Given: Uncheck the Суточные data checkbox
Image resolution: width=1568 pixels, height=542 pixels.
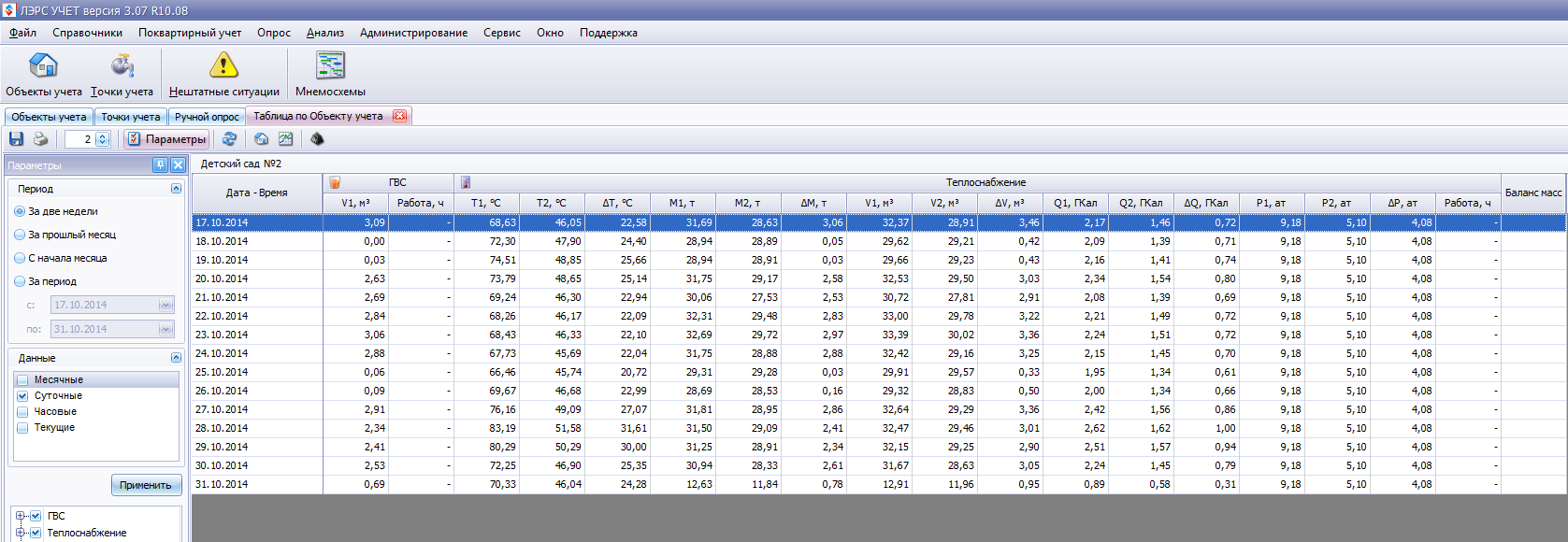Looking at the screenshot, I should click(x=22, y=396).
